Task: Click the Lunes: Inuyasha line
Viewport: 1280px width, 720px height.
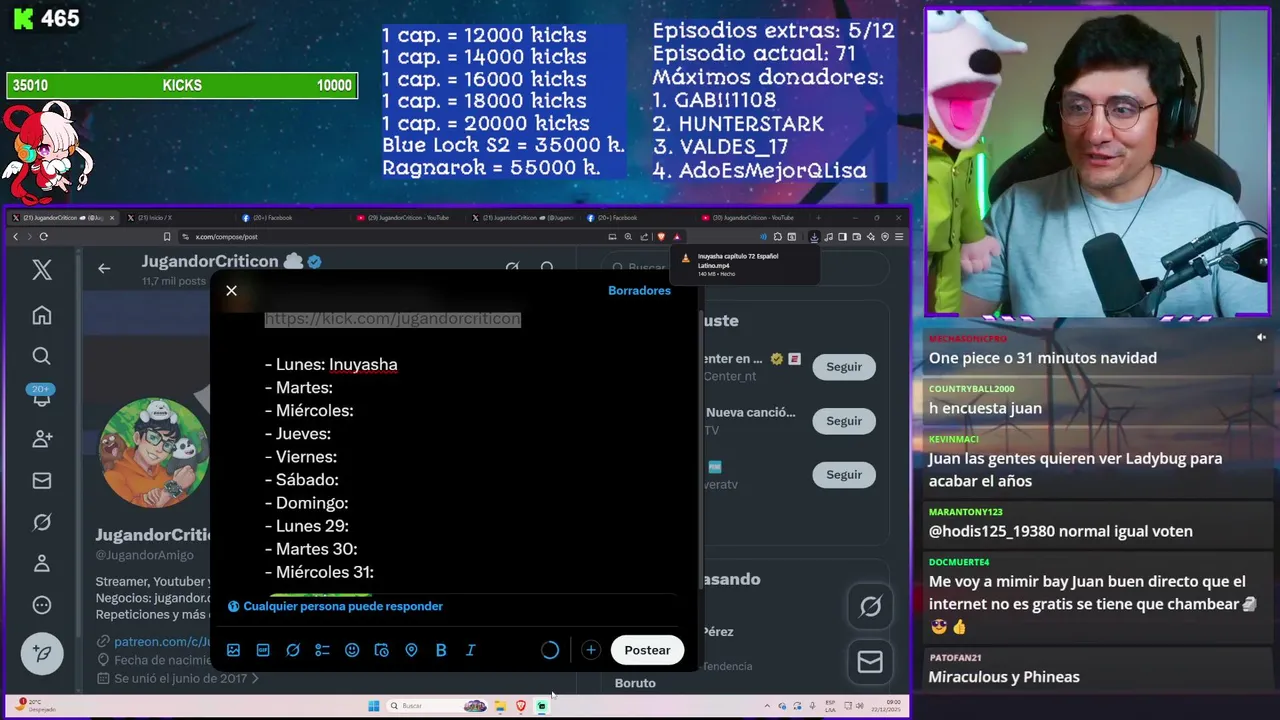Action: click(331, 365)
